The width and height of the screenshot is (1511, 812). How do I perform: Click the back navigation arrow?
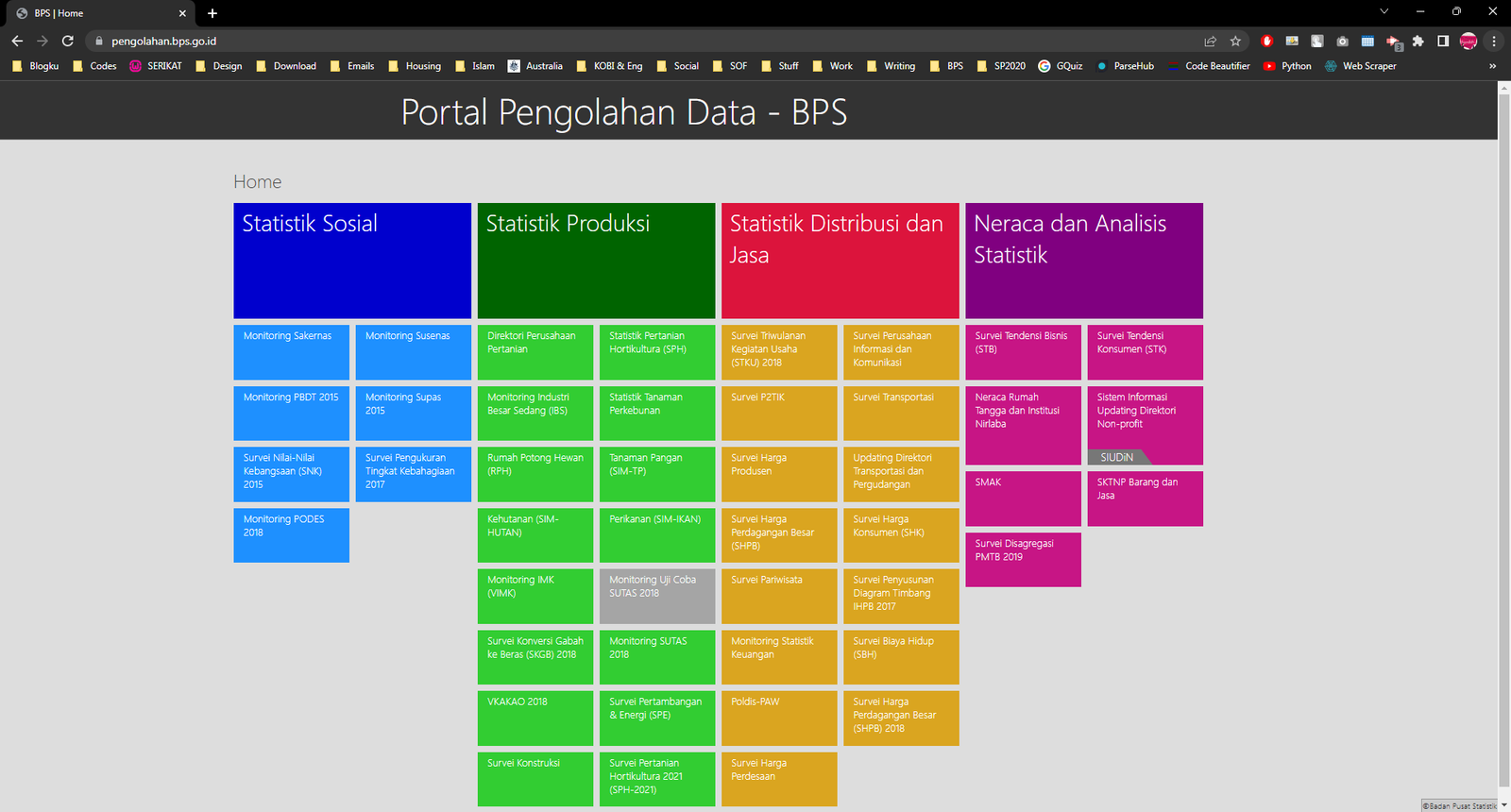click(x=17, y=41)
